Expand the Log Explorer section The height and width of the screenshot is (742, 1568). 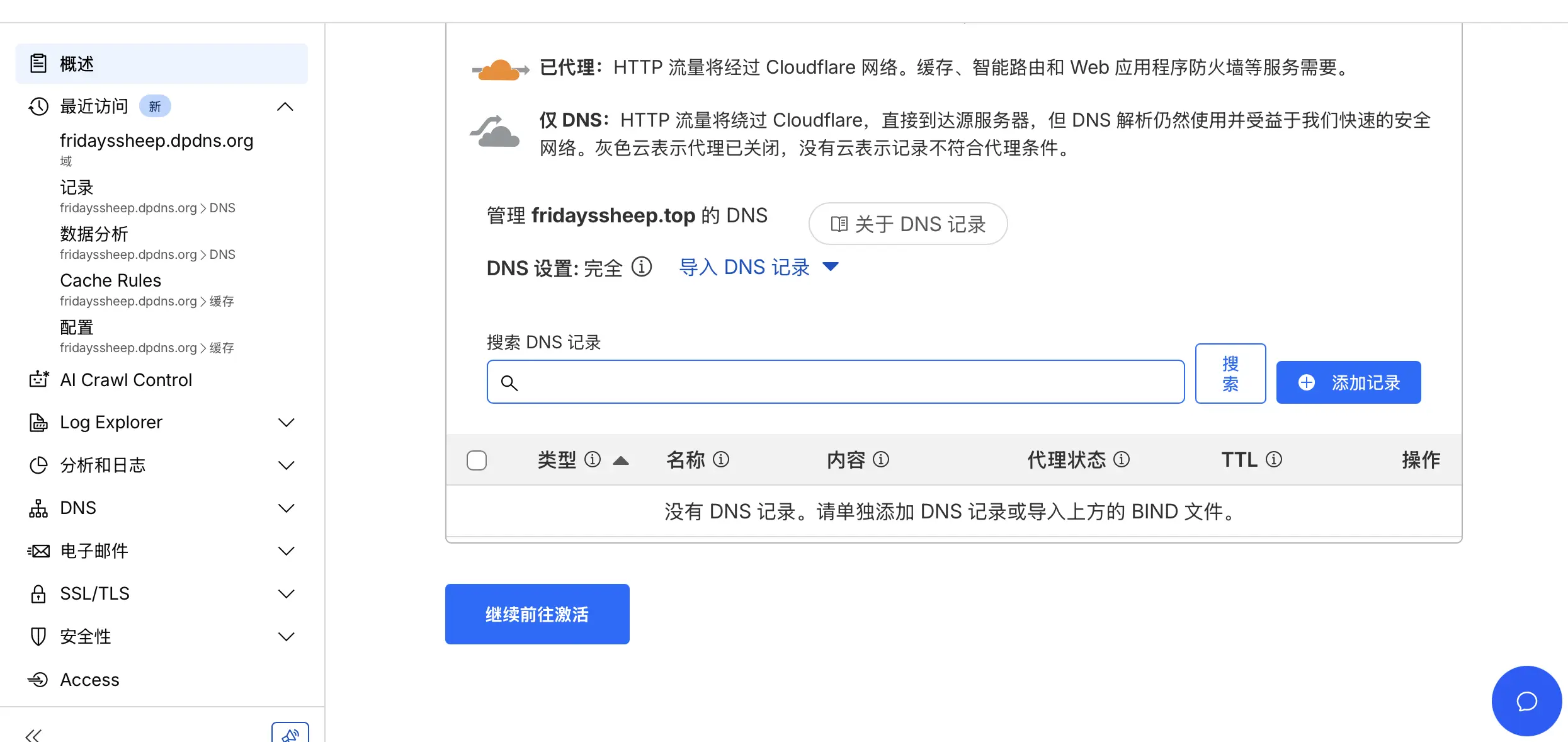tap(111, 422)
